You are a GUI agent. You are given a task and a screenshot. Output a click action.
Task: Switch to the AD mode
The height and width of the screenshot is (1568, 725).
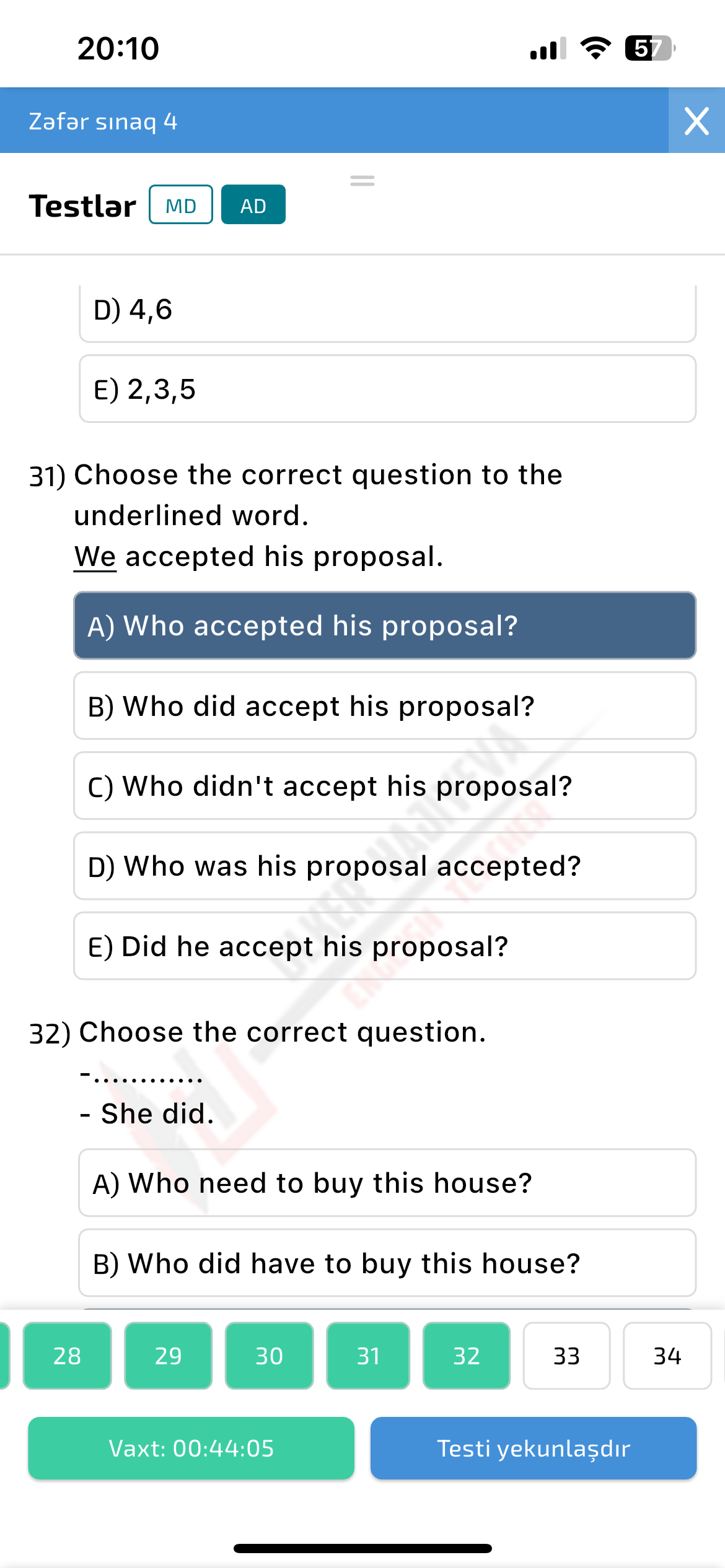coord(253,205)
